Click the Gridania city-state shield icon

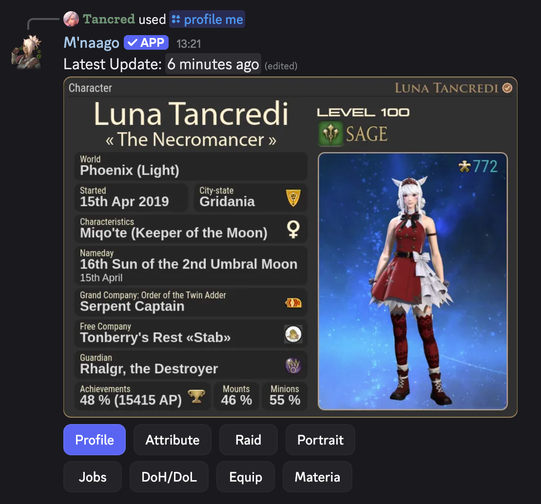293,198
